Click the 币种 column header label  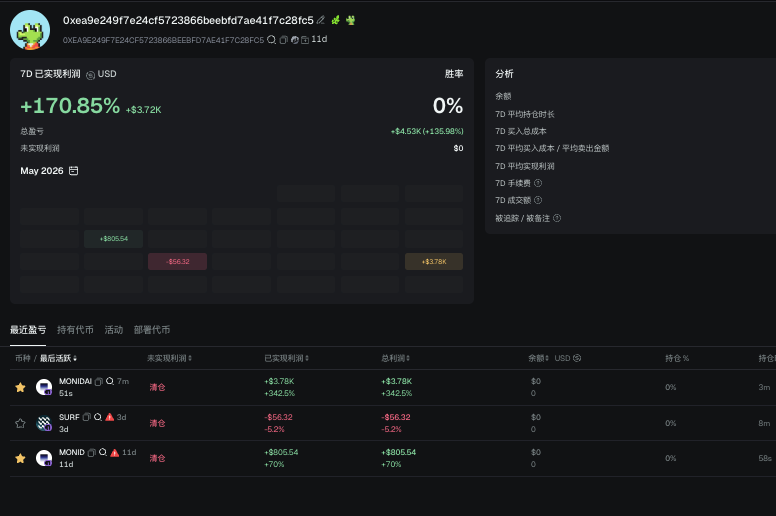tap(23, 358)
